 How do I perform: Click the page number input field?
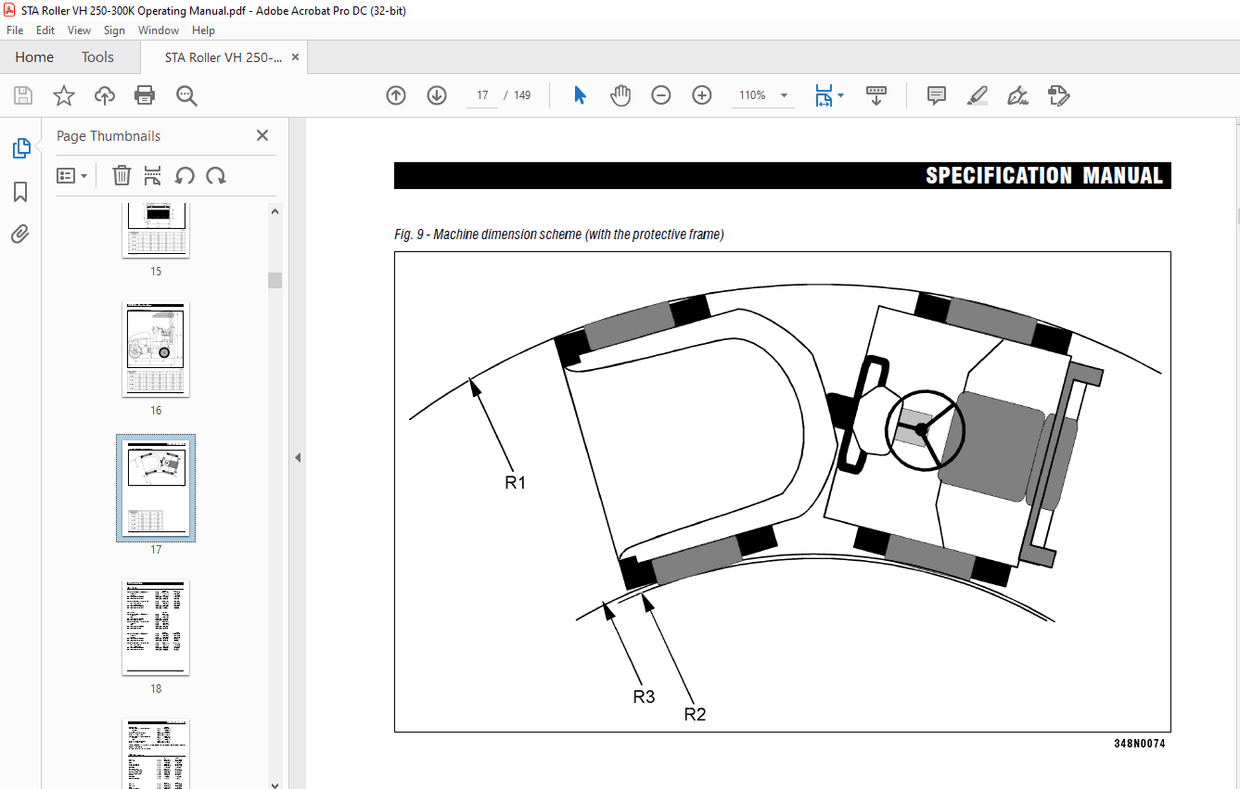[x=482, y=95]
